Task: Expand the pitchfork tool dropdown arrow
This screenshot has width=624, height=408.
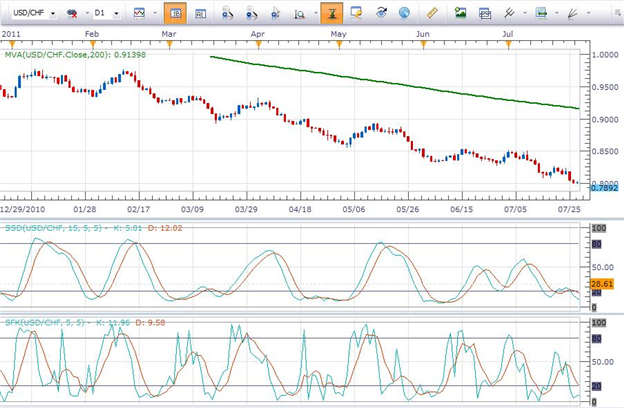Action: click(525, 13)
